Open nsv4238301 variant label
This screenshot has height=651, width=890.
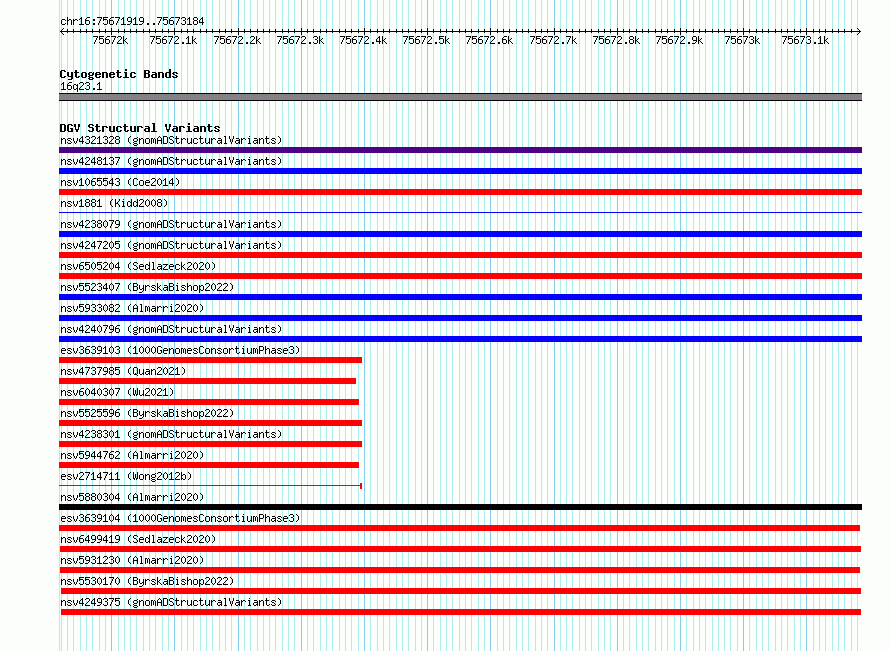(171, 434)
